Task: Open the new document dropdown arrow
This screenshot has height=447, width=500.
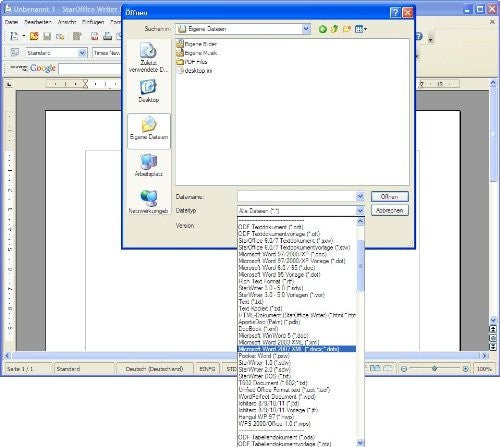Action: click(x=24, y=36)
